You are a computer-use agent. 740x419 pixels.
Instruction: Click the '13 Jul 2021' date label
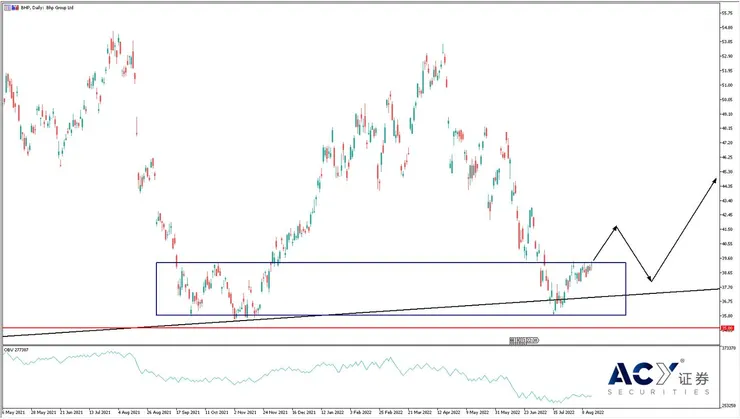[100, 412]
